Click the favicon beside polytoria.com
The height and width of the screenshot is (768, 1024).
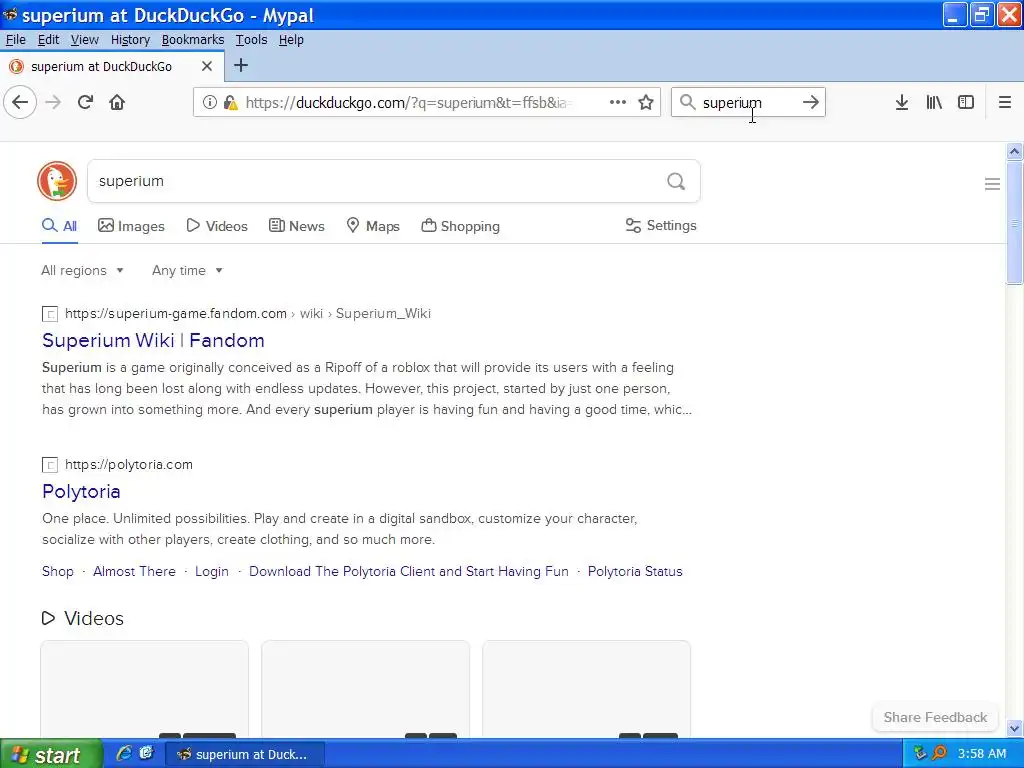pyautogui.click(x=50, y=465)
